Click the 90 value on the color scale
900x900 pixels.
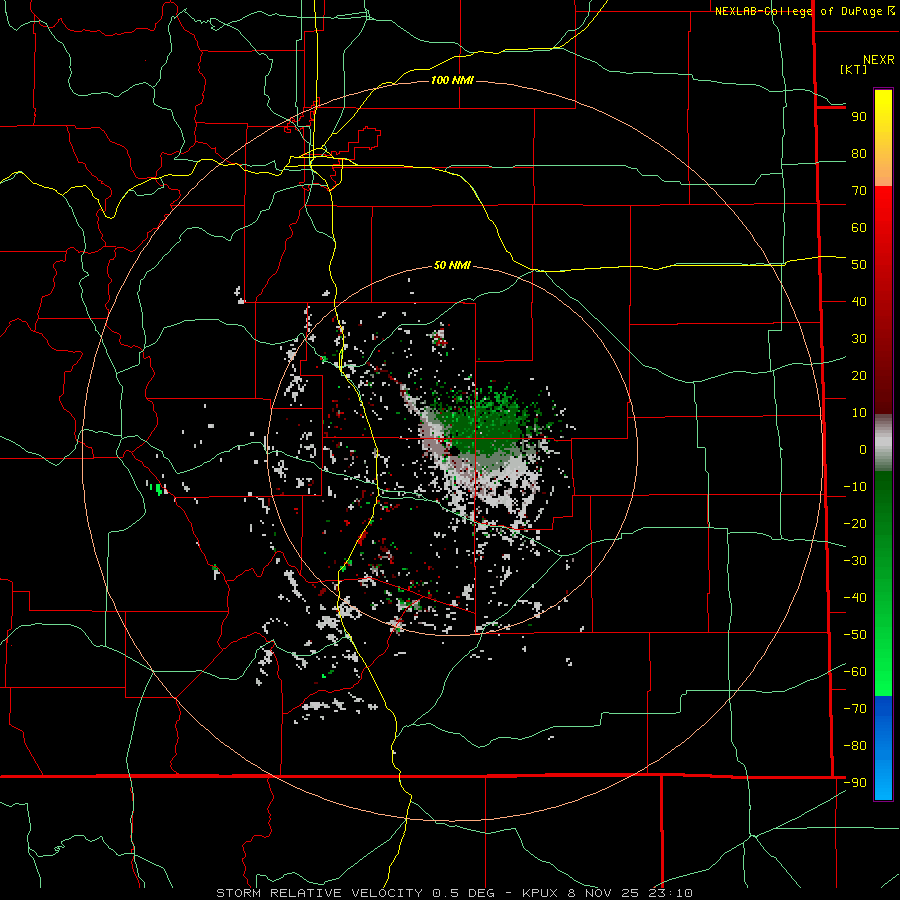coord(859,117)
